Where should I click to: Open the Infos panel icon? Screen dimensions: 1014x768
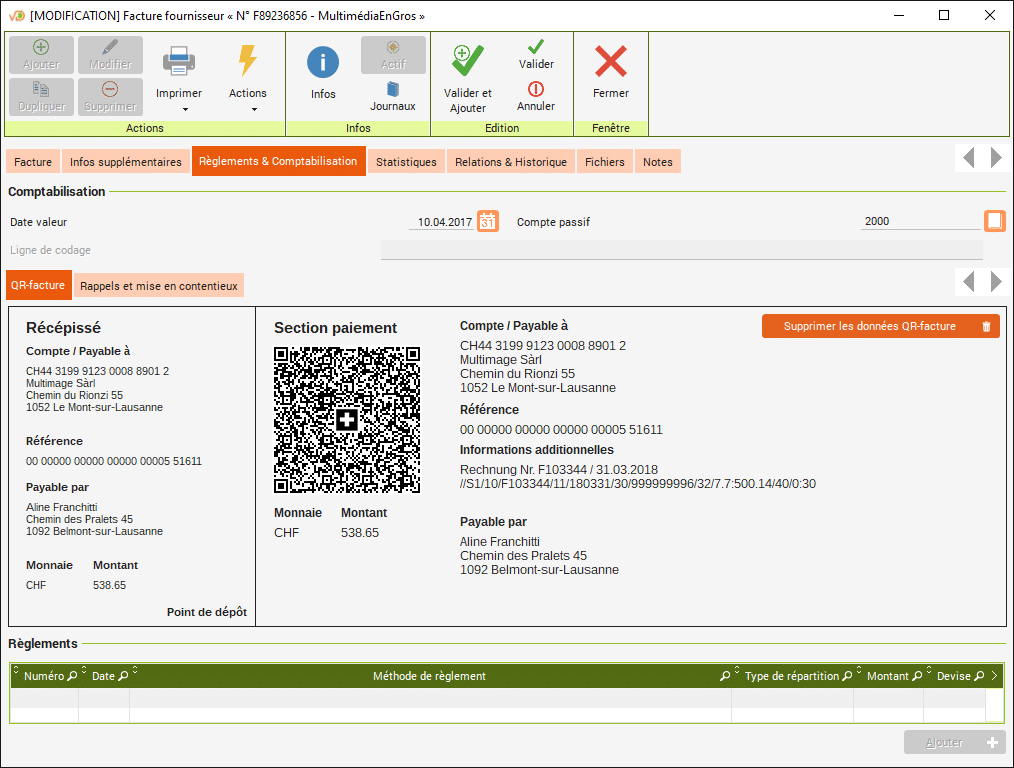coord(323,63)
